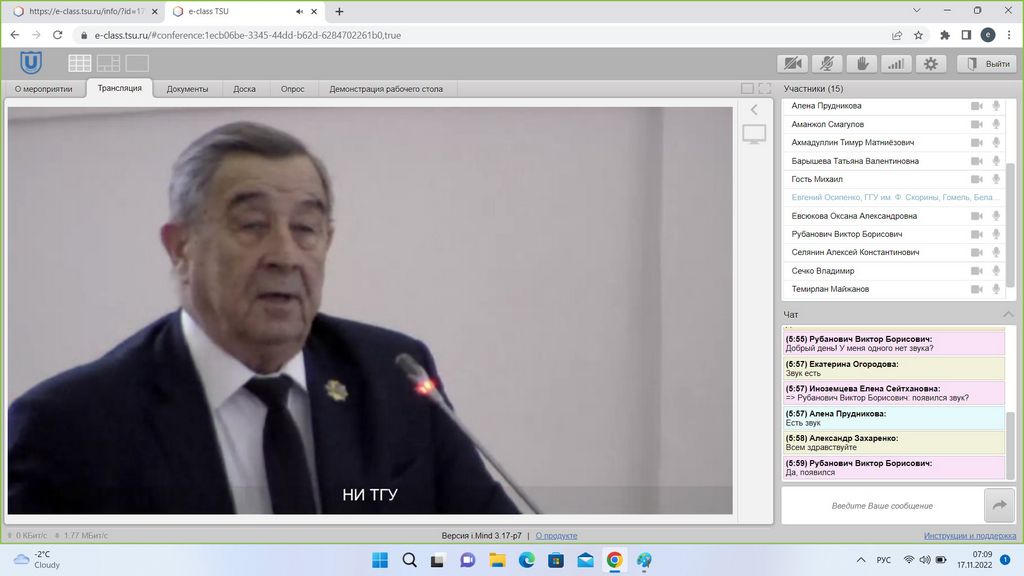
Task: Collapse side panel with left chevron
Action: (x=754, y=109)
